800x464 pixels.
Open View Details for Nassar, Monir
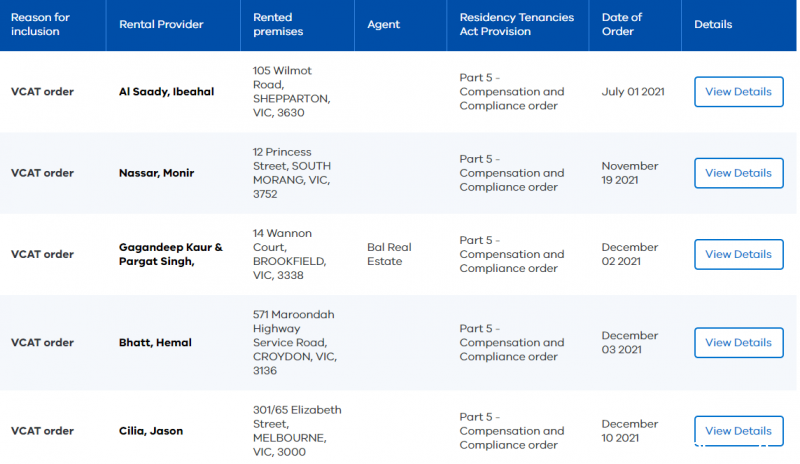(x=738, y=173)
